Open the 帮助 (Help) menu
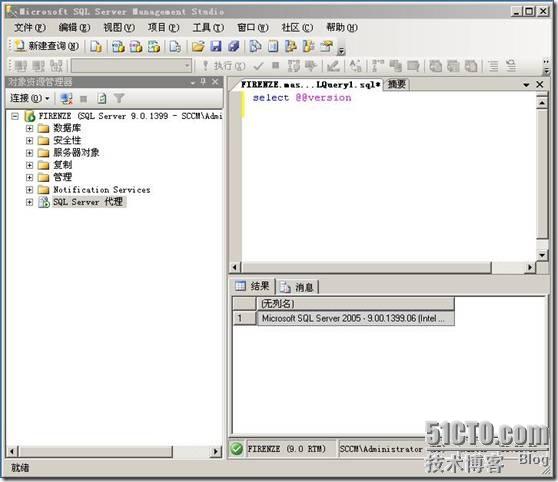This screenshot has height=482, width=558. tap(342, 27)
